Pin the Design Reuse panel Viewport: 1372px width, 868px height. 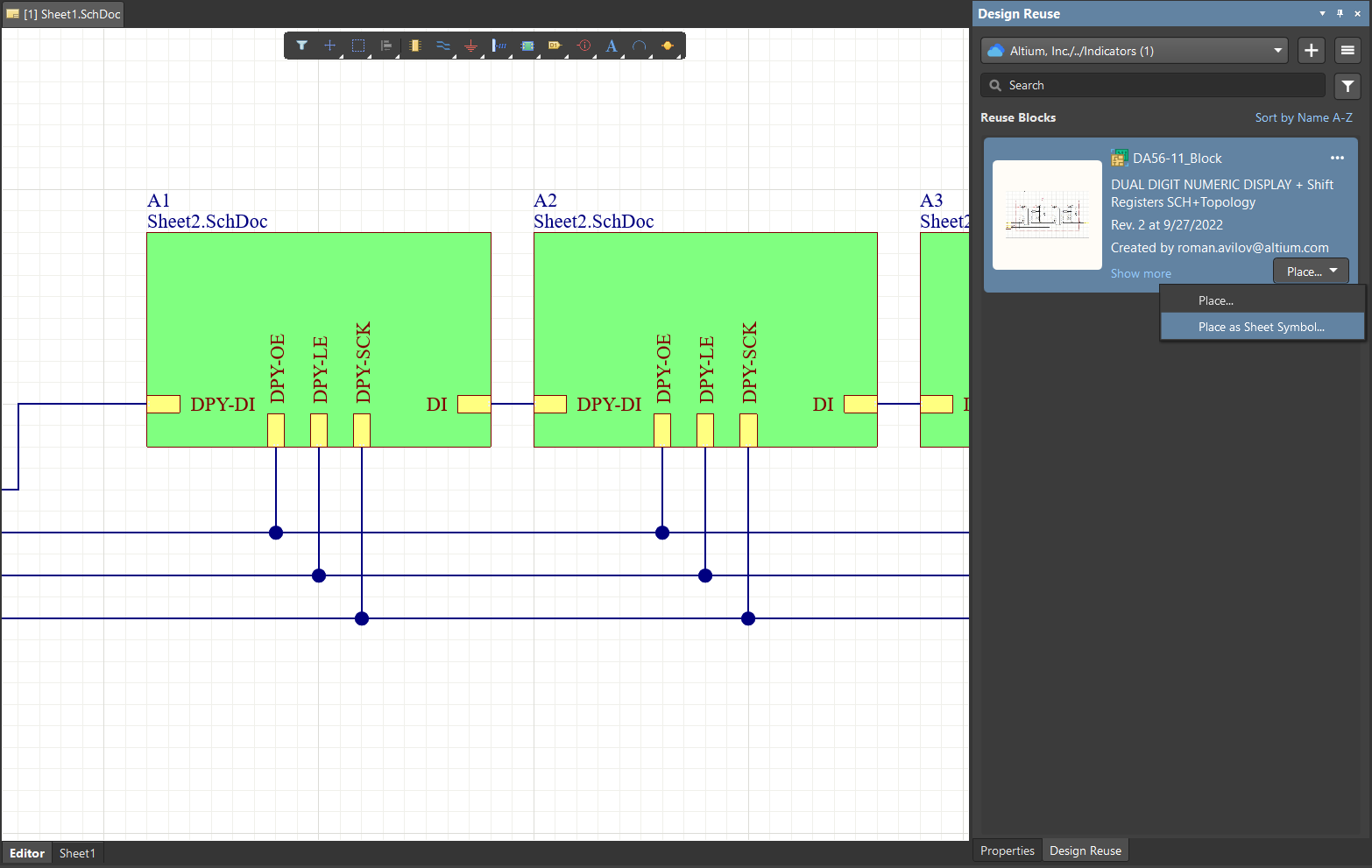[x=1340, y=13]
